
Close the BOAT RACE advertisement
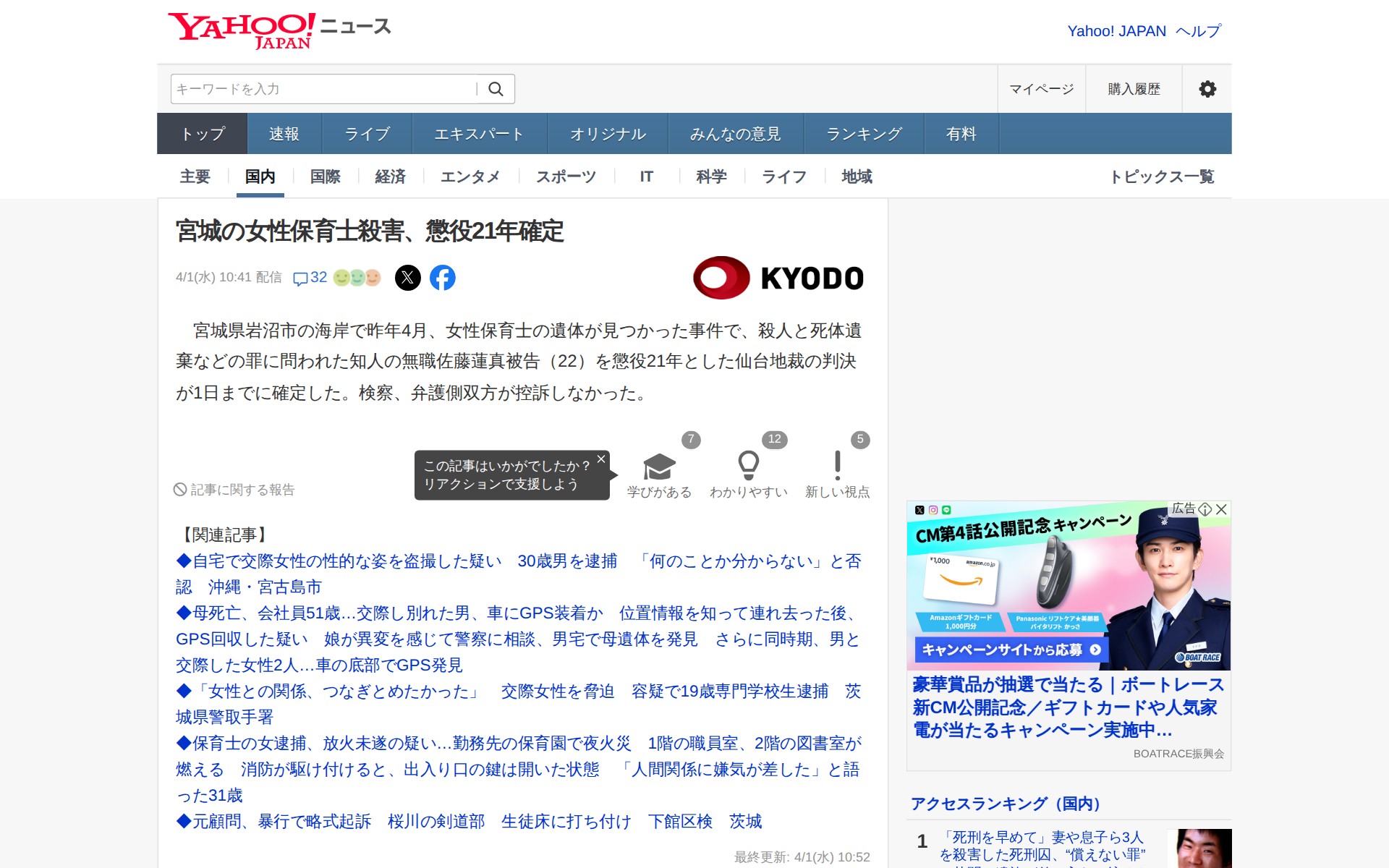coord(1222,509)
